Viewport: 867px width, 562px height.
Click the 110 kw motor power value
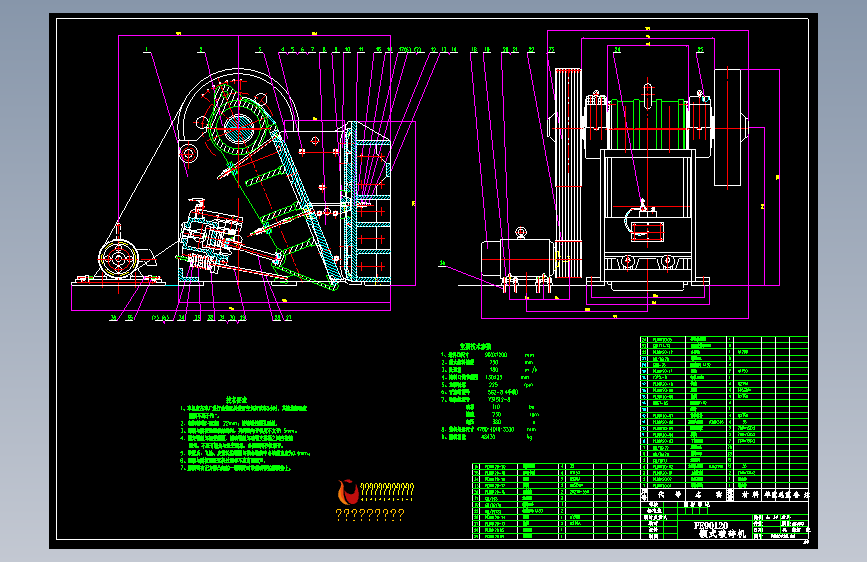coord(496,407)
